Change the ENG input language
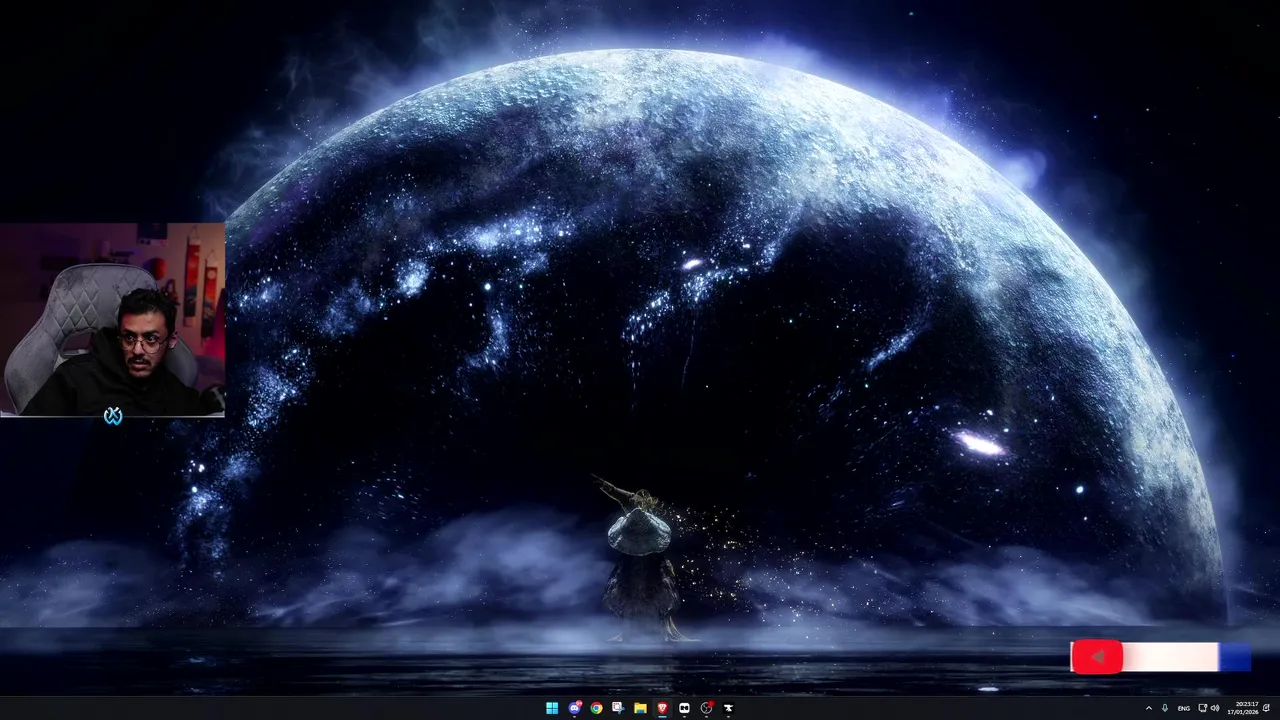 [x=1184, y=708]
